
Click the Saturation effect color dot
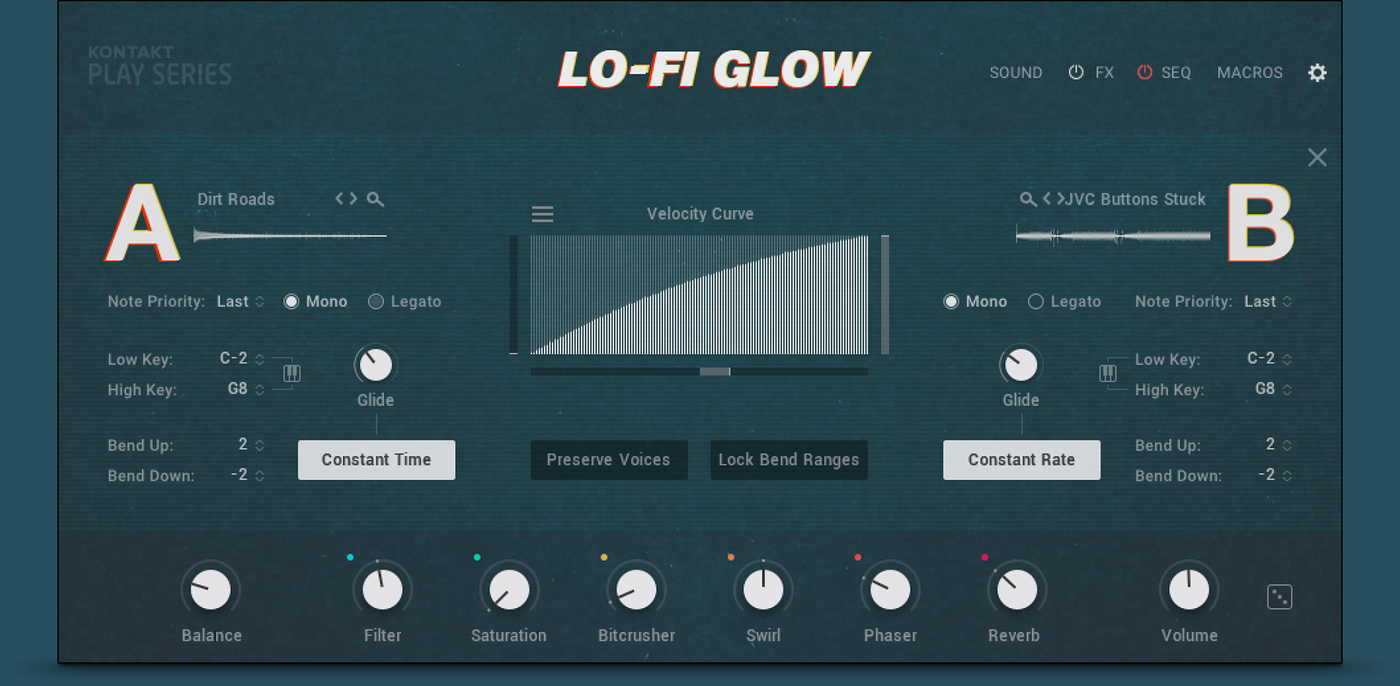point(477,557)
